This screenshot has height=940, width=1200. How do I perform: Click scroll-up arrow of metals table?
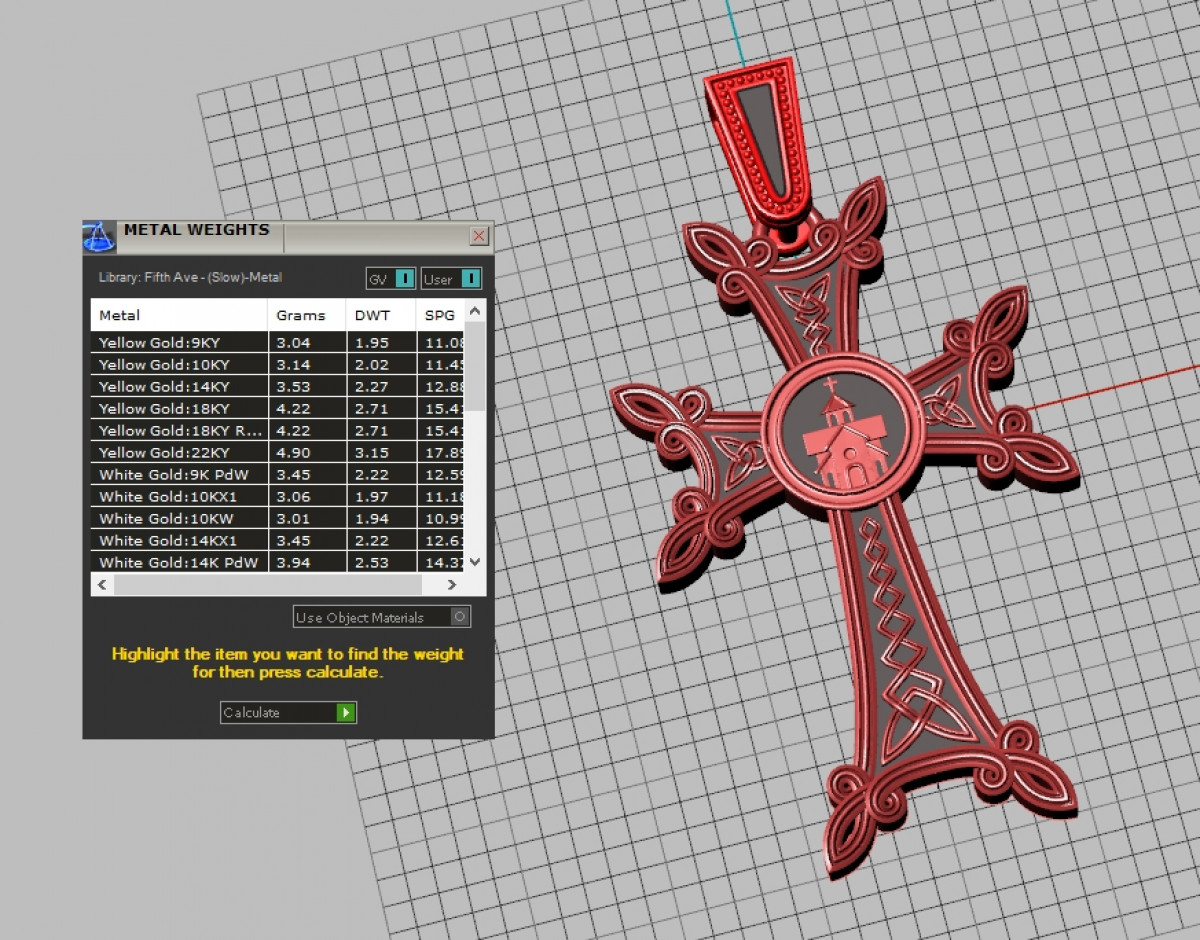tap(475, 312)
